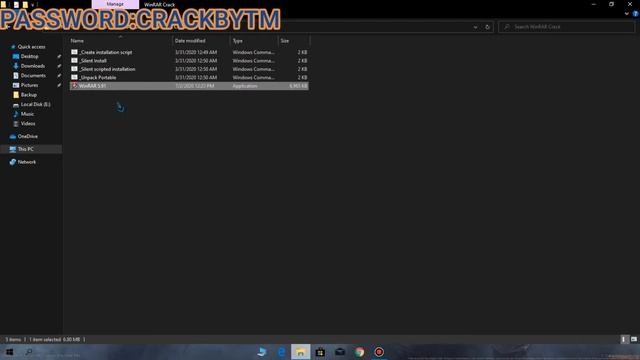Open Documents in the sidebar
The width and height of the screenshot is (640, 360).
[x=33, y=76]
